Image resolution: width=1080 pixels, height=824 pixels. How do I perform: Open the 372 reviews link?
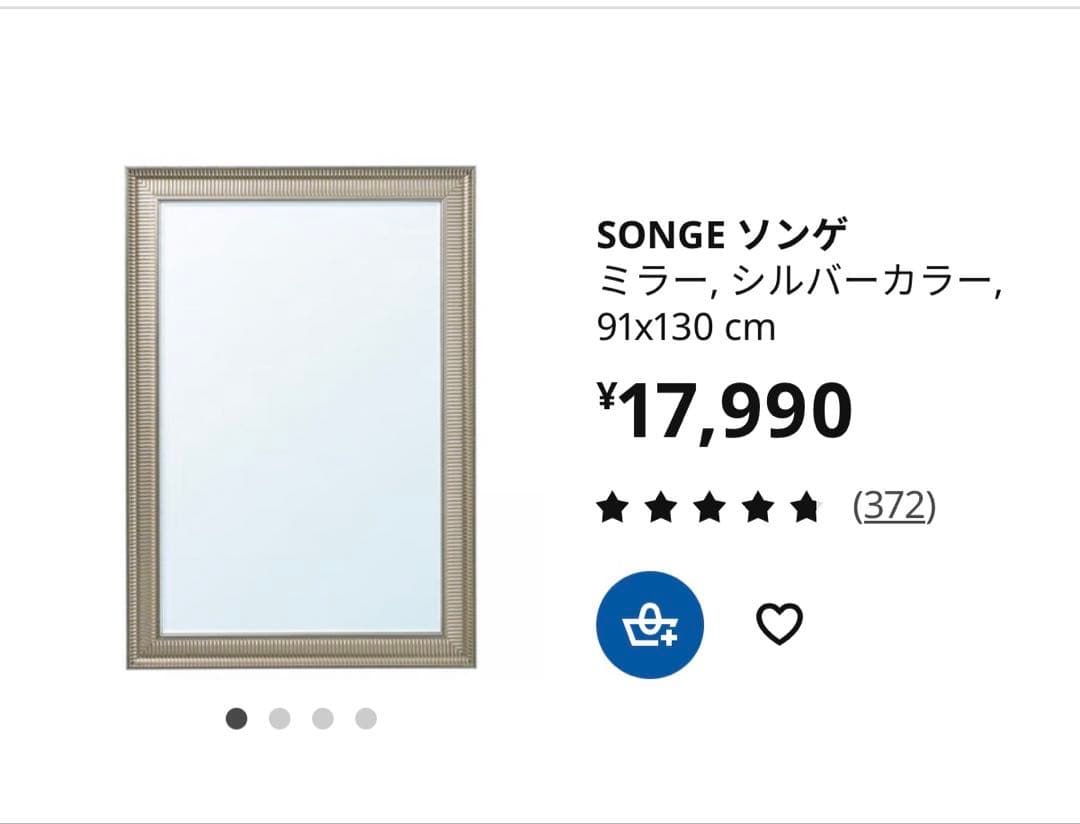coord(893,507)
